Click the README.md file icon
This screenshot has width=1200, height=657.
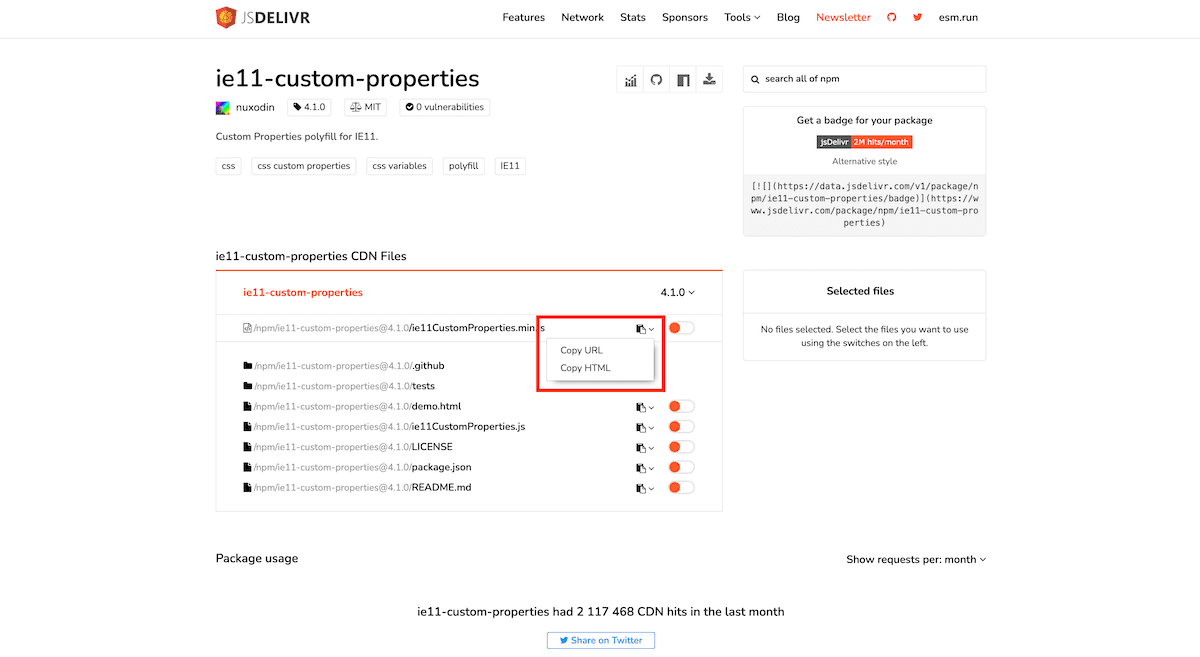[x=248, y=488]
